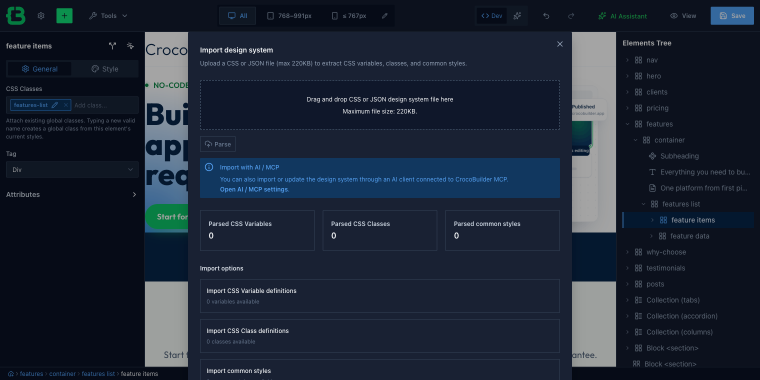Screen dimensions: 760x380
Task: Select the 'One platform from first pi...' tree element
Action: (x=704, y=188)
